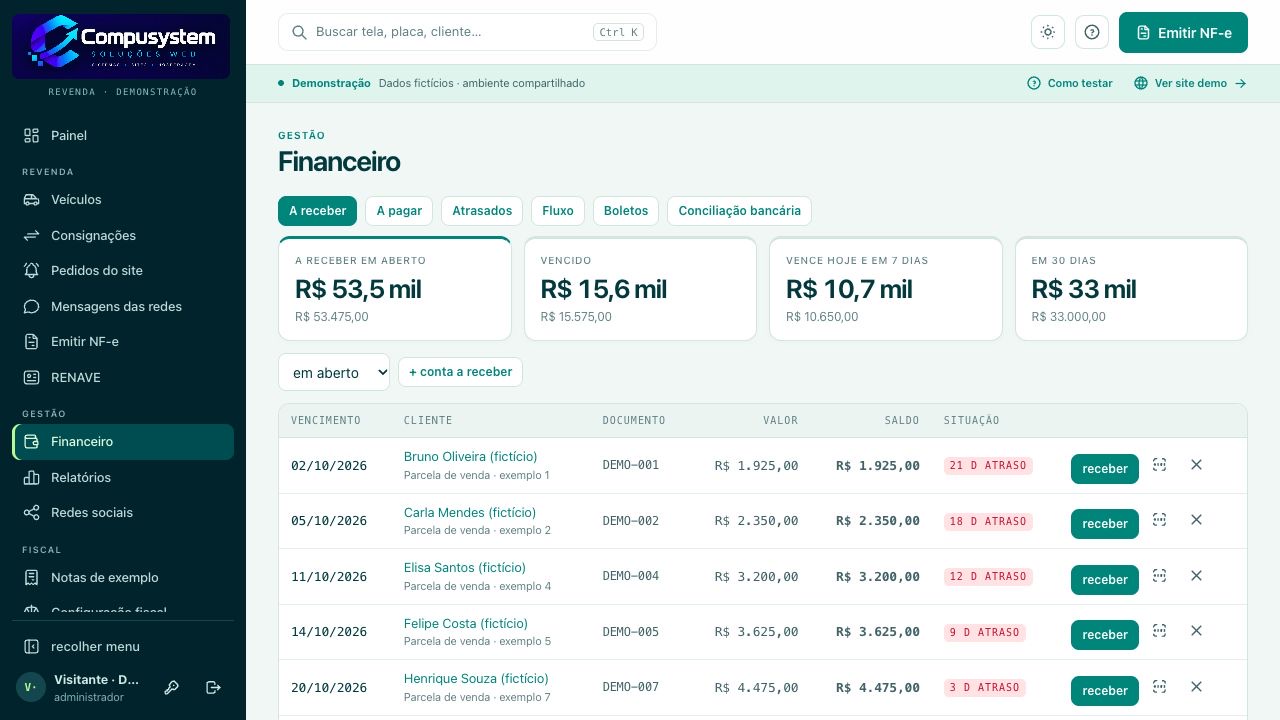Open Painel in the sidebar
This screenshot has height=720, width=1280.
coord(123,135)
